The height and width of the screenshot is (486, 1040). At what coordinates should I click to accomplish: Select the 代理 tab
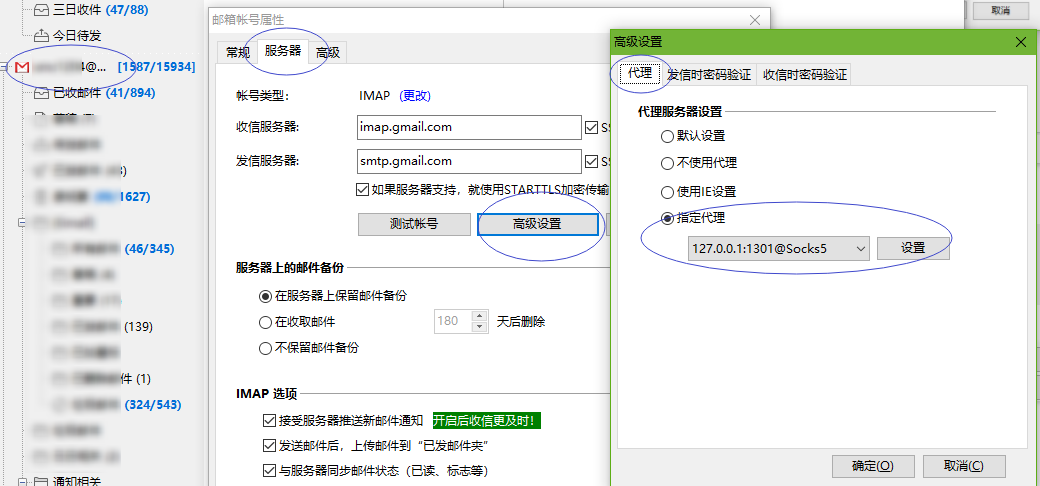click(640, 73)
